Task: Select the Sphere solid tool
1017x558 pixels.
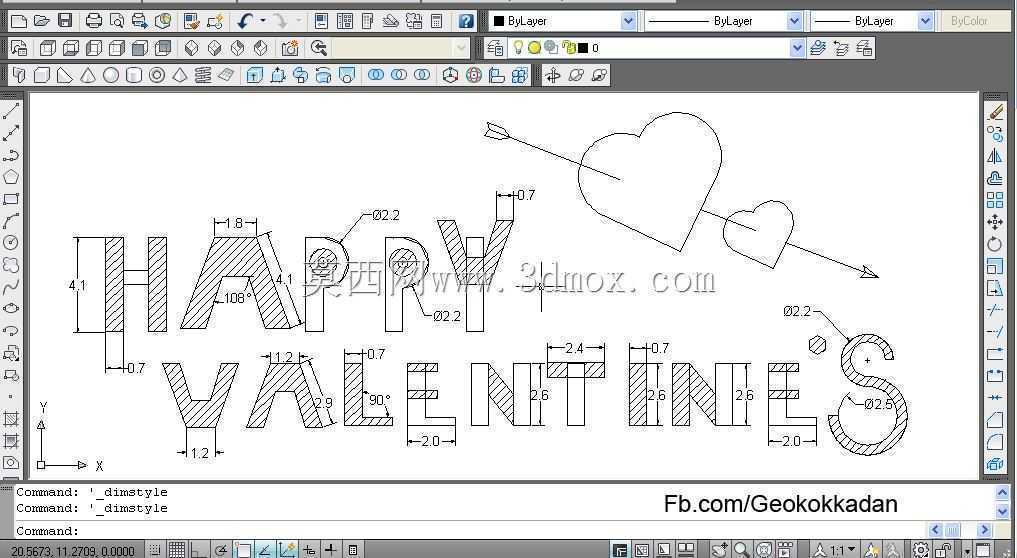Action: coord(111,75)
